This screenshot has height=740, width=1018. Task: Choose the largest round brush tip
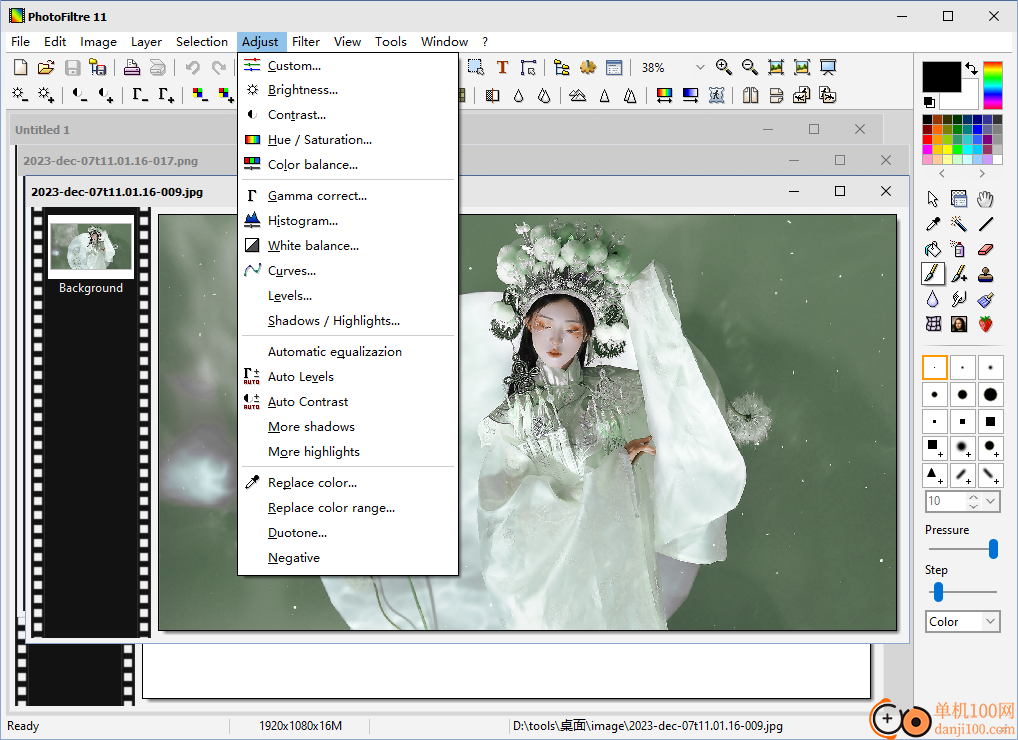pos(990,394)
